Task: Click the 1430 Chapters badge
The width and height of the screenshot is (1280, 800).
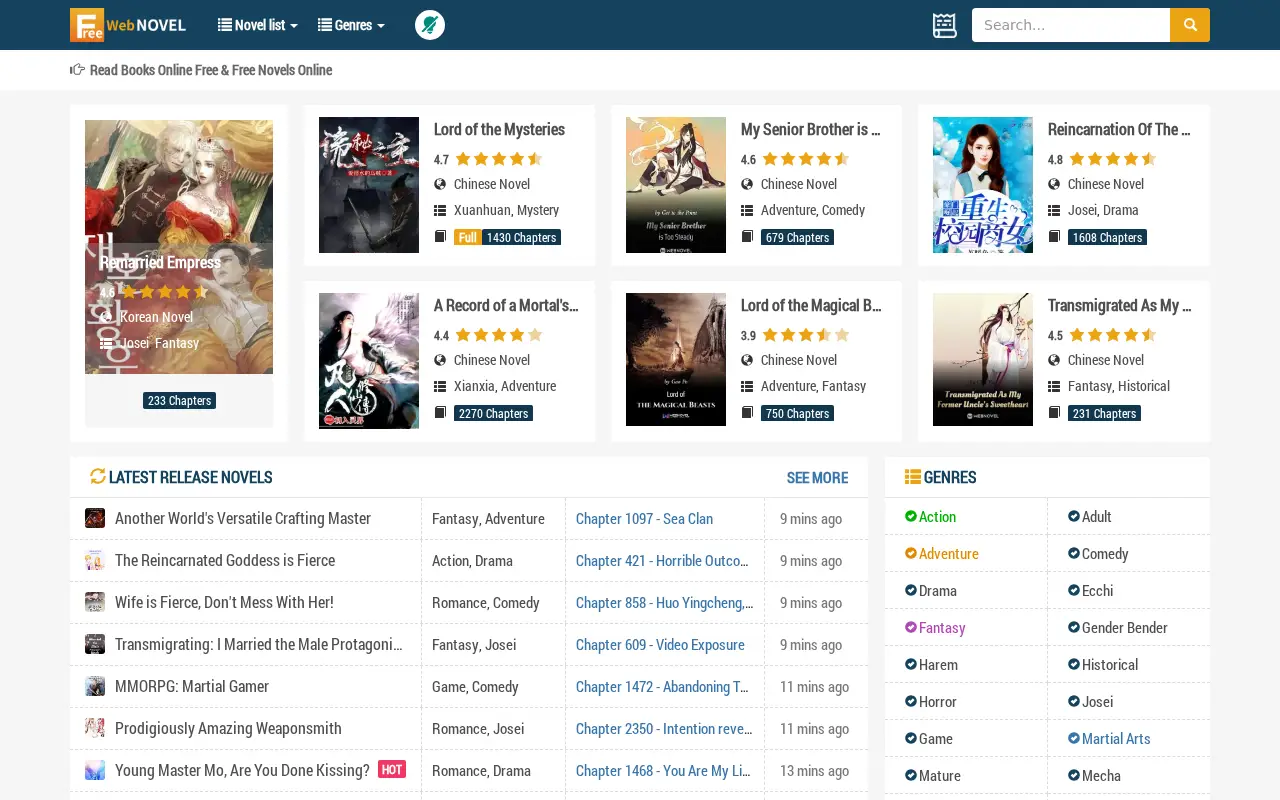Action: [521, 237]
